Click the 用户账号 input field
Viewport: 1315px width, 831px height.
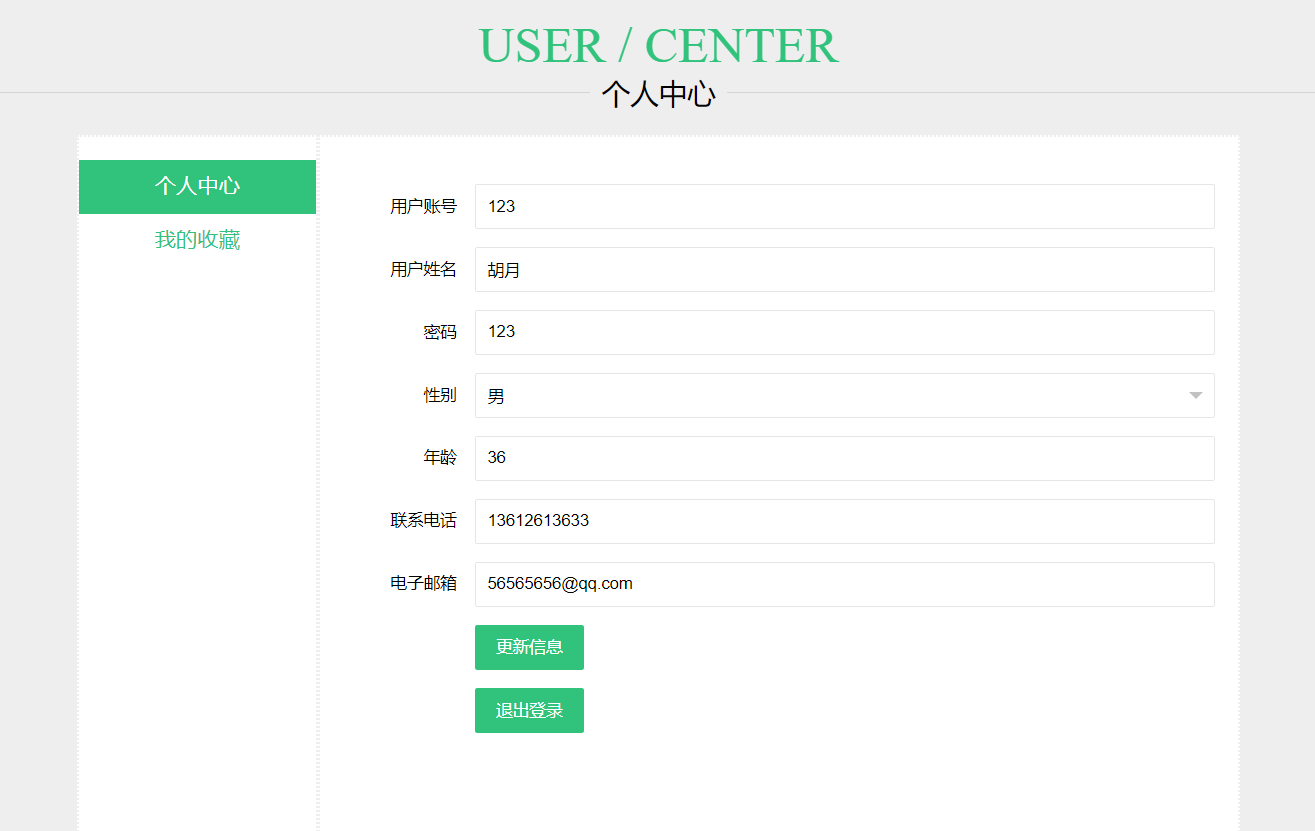pyautogui.click(x=844, y=206)
